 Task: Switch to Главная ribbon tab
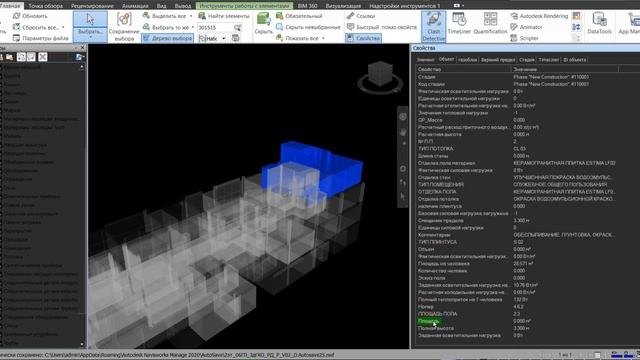(10, 6)
